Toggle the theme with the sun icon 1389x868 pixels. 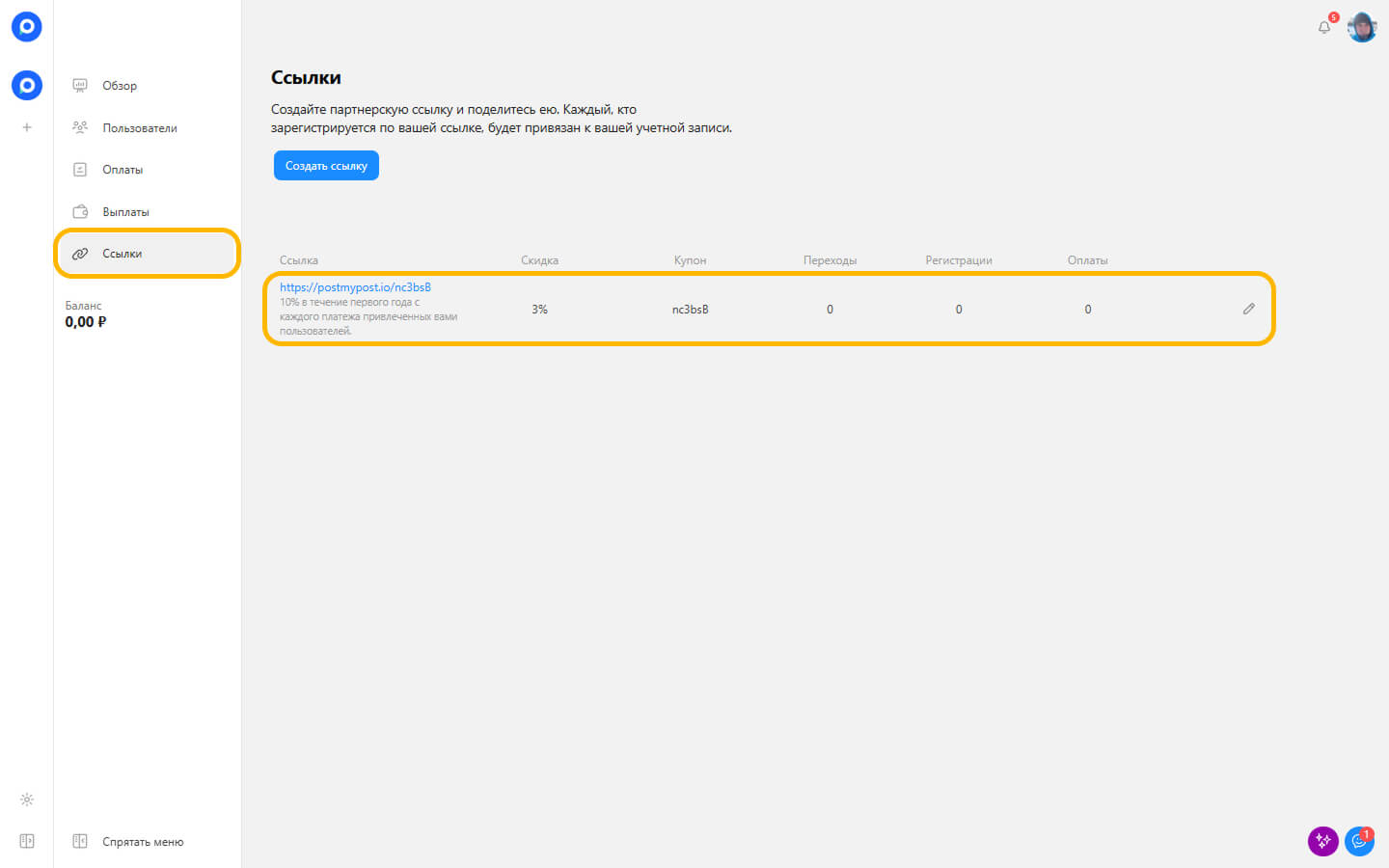[27, 800]
